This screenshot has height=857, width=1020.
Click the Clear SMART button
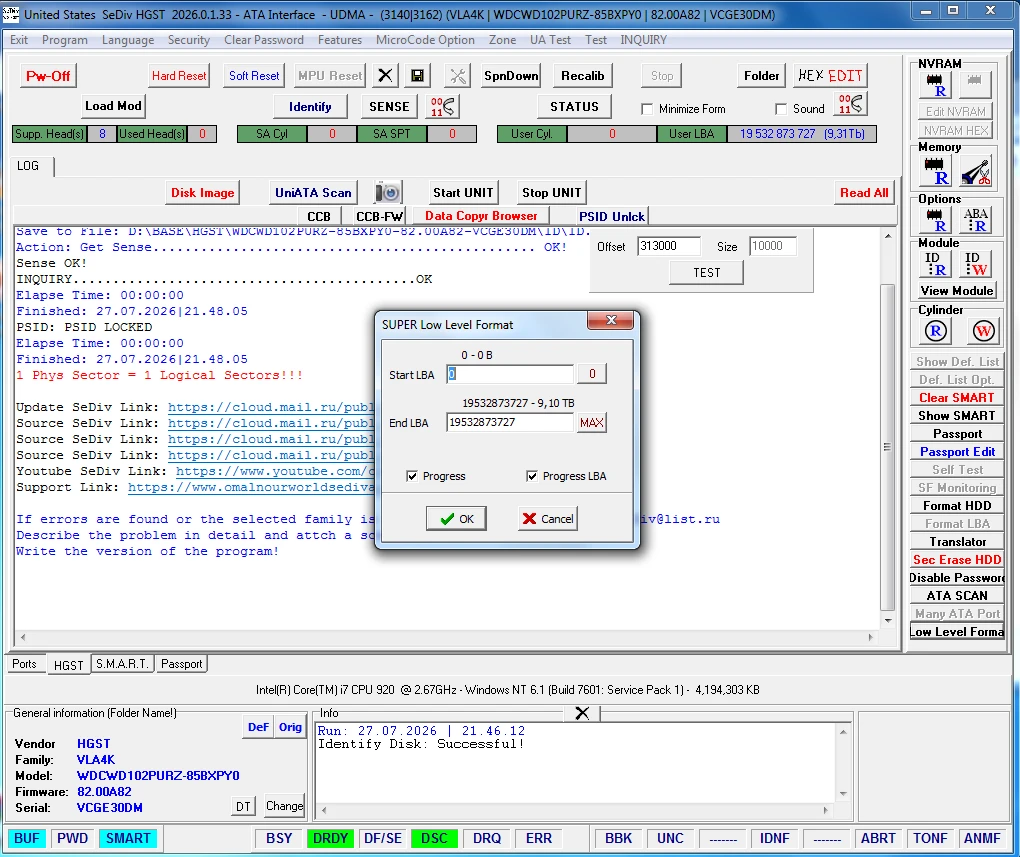tap(957, 398)
